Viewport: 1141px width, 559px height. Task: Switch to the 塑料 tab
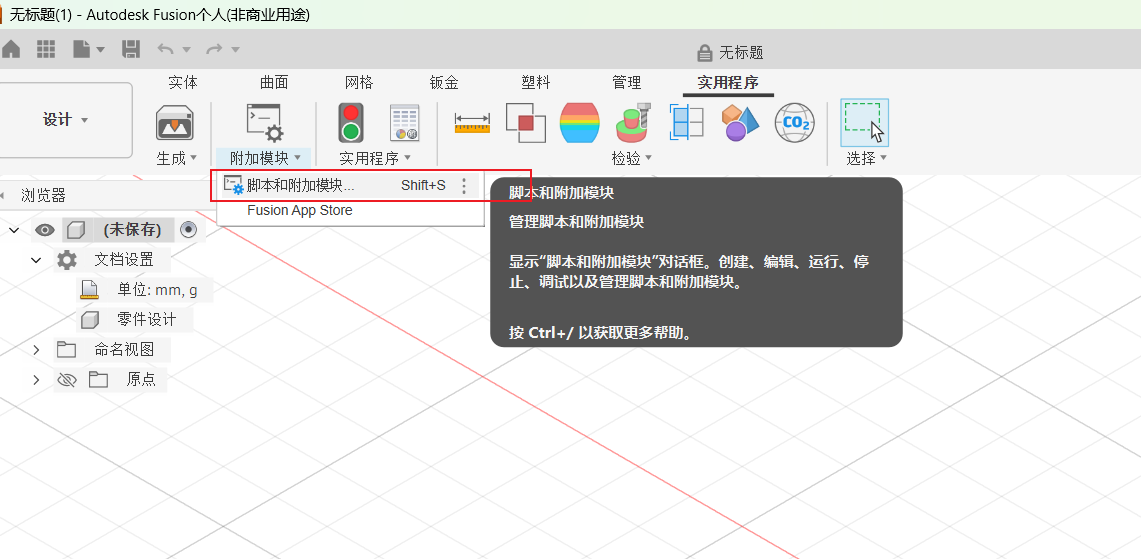536,82
